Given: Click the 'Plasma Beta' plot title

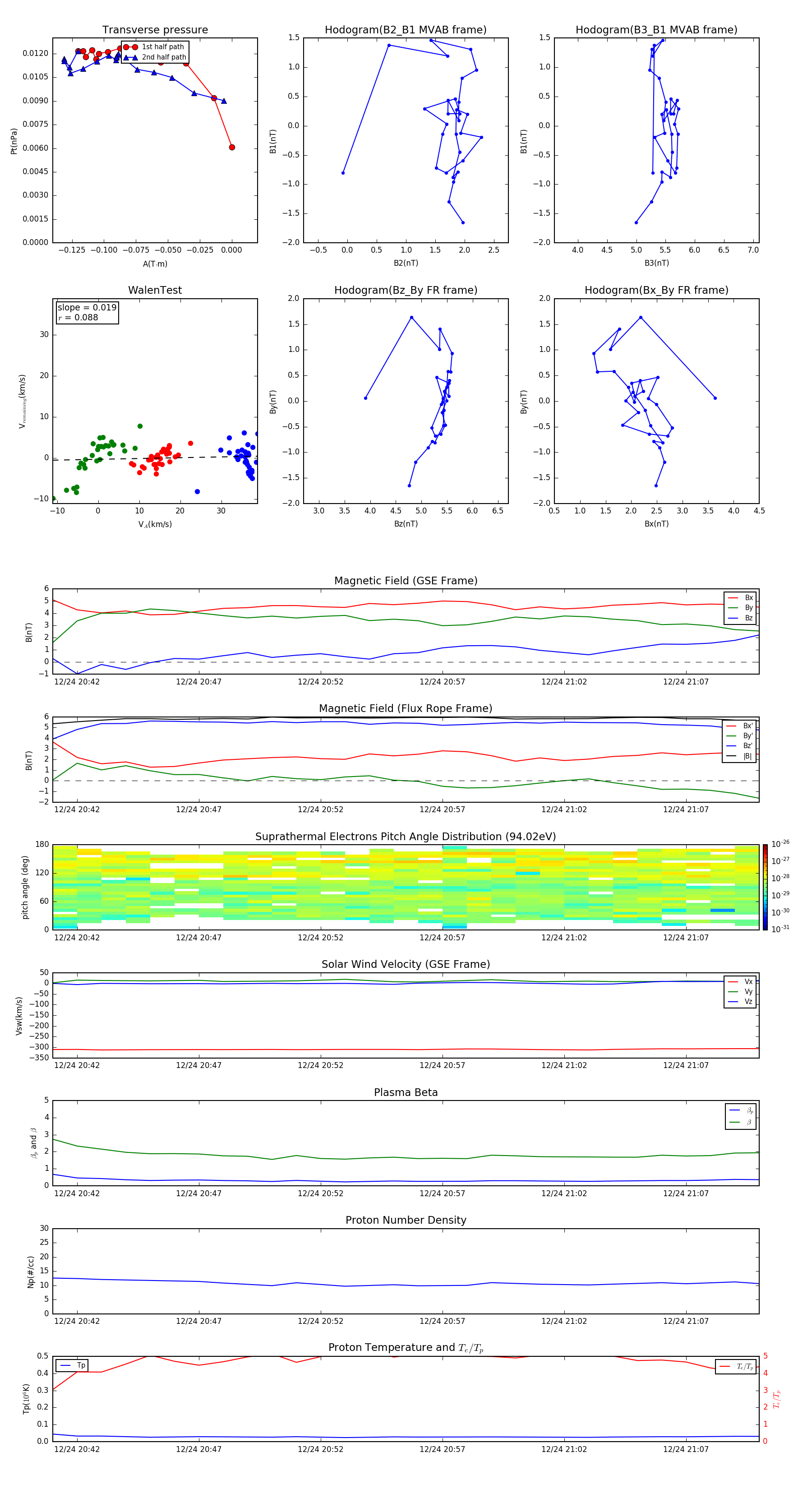Looking at the screenshot, I should (x=406, y=1093).
